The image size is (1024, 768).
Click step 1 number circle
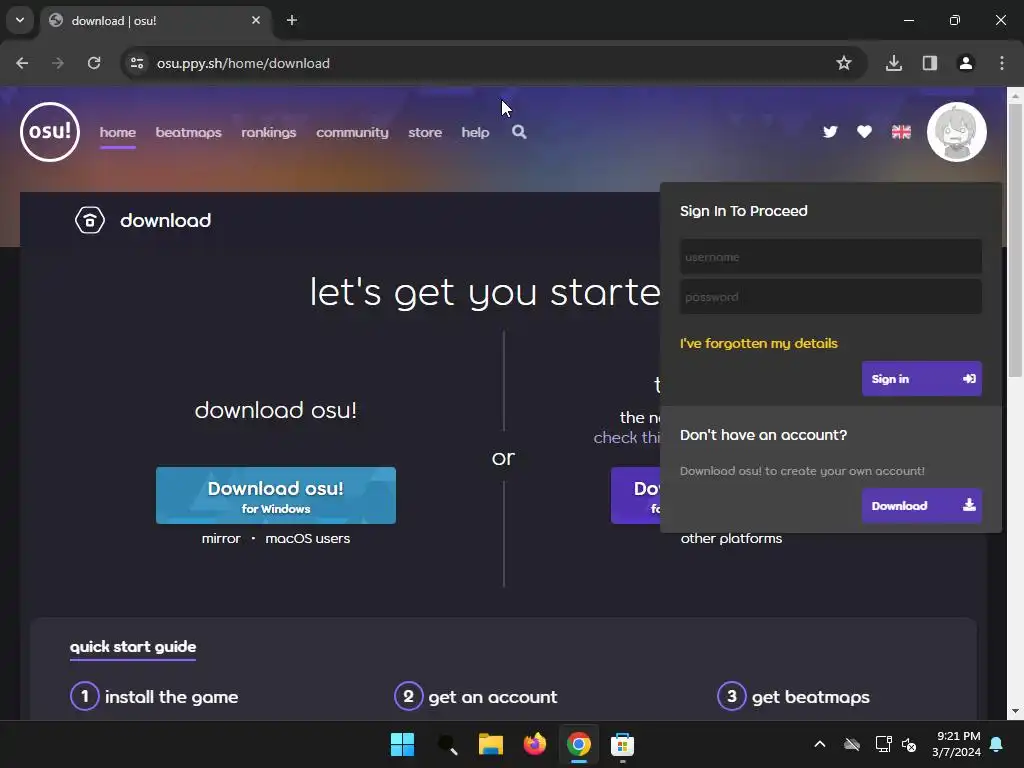[85, 696]
